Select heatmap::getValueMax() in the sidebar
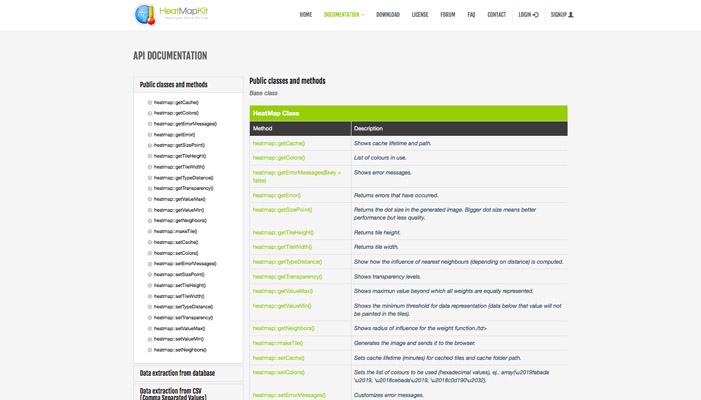This screenshot has height=400, width=701. click(180, 199)
